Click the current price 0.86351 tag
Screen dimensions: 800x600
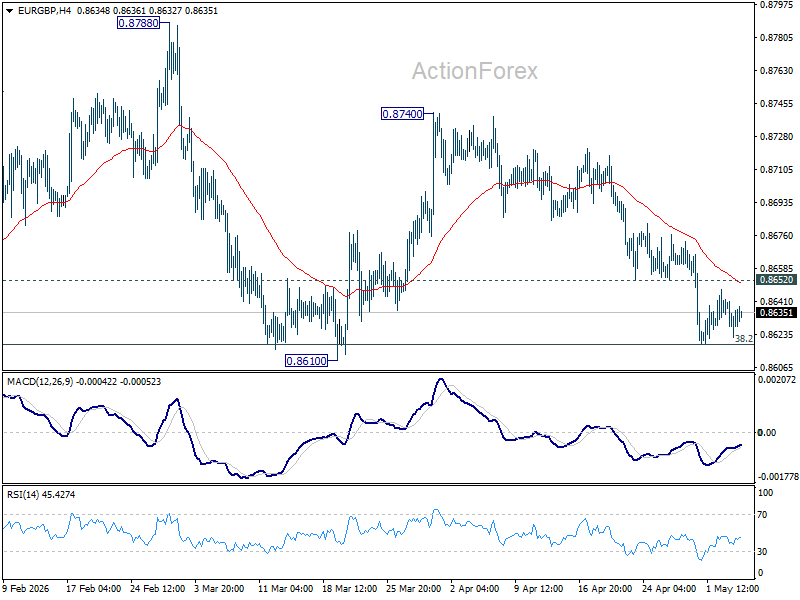pos(776,313)
